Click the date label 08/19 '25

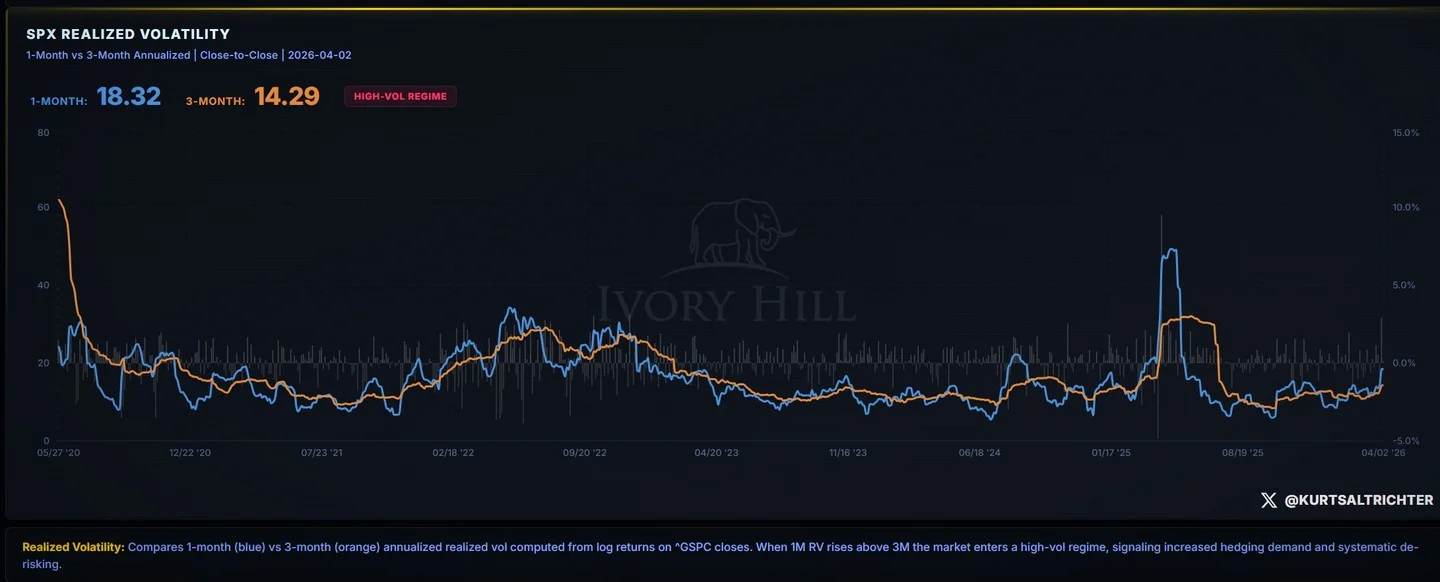coord(1242,453)
